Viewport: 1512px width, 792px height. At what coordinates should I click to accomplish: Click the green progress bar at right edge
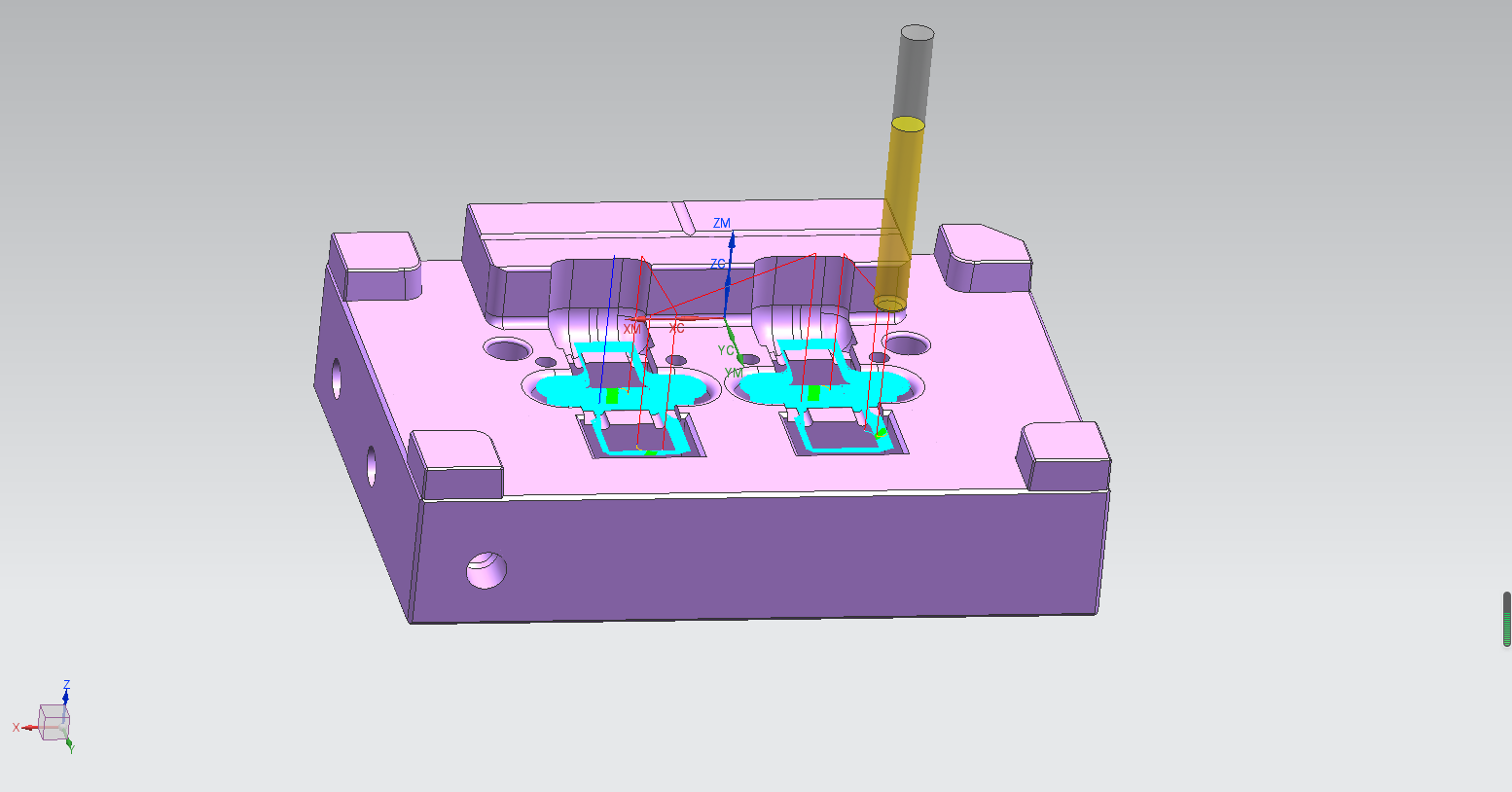(x=1507, y=619)
